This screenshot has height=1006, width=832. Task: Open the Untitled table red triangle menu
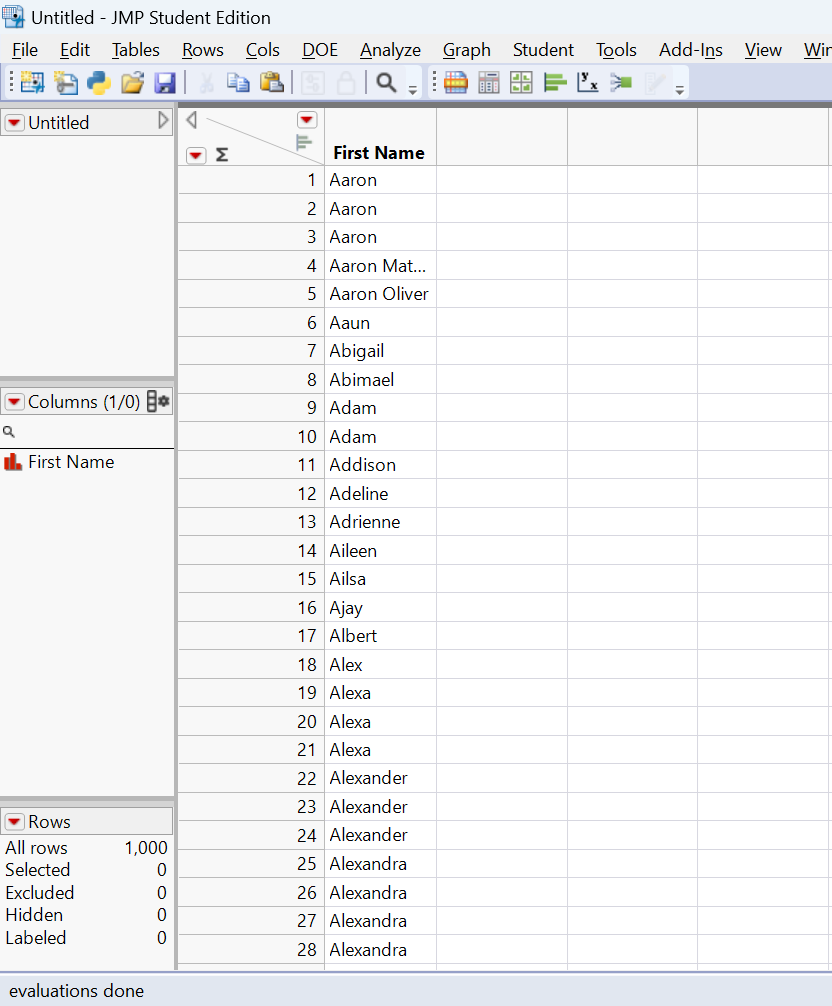(15, 123)
